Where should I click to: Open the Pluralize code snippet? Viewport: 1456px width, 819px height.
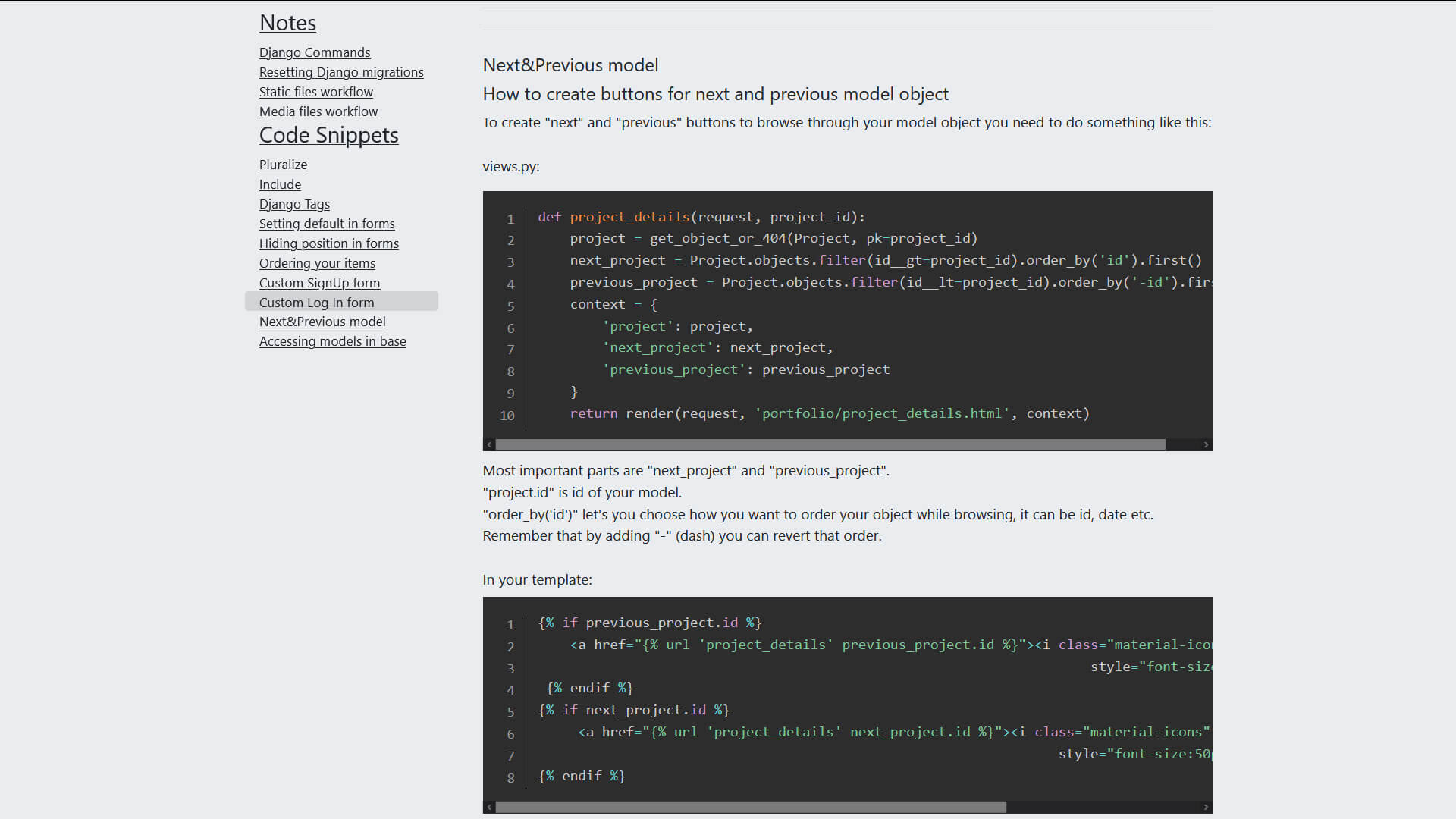point(283,165)
